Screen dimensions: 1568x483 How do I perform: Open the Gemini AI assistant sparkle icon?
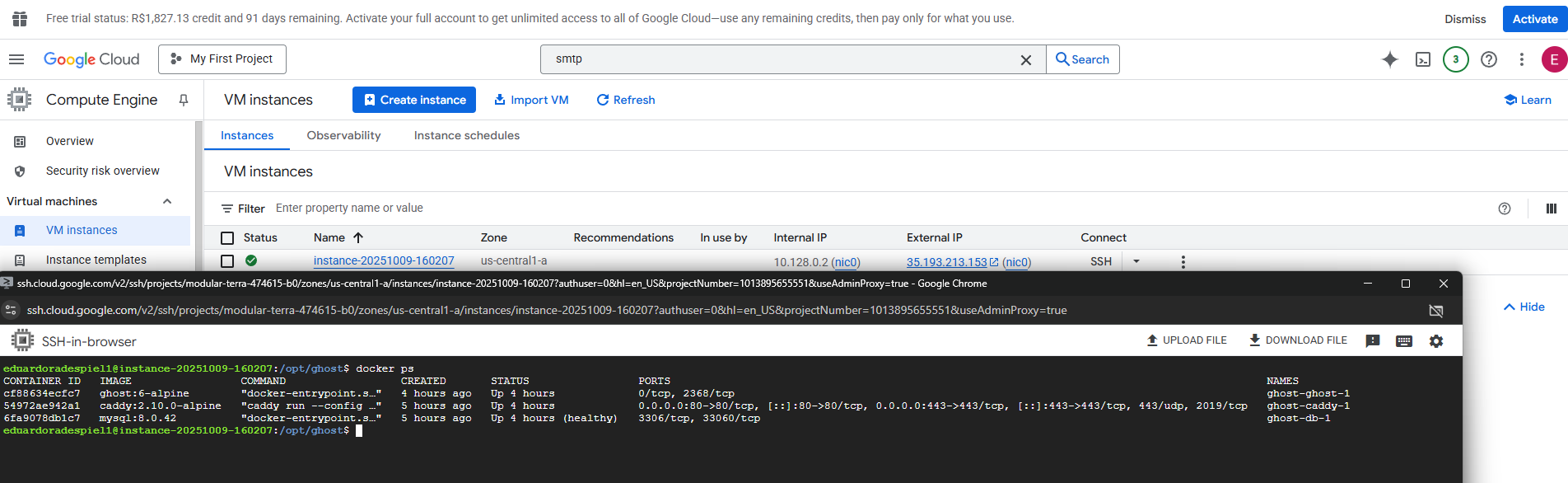point(1390,59)
